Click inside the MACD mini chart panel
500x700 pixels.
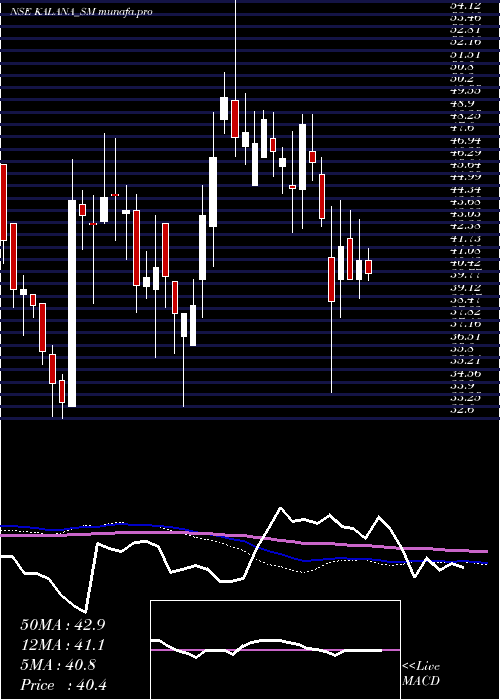pos(275,650)
